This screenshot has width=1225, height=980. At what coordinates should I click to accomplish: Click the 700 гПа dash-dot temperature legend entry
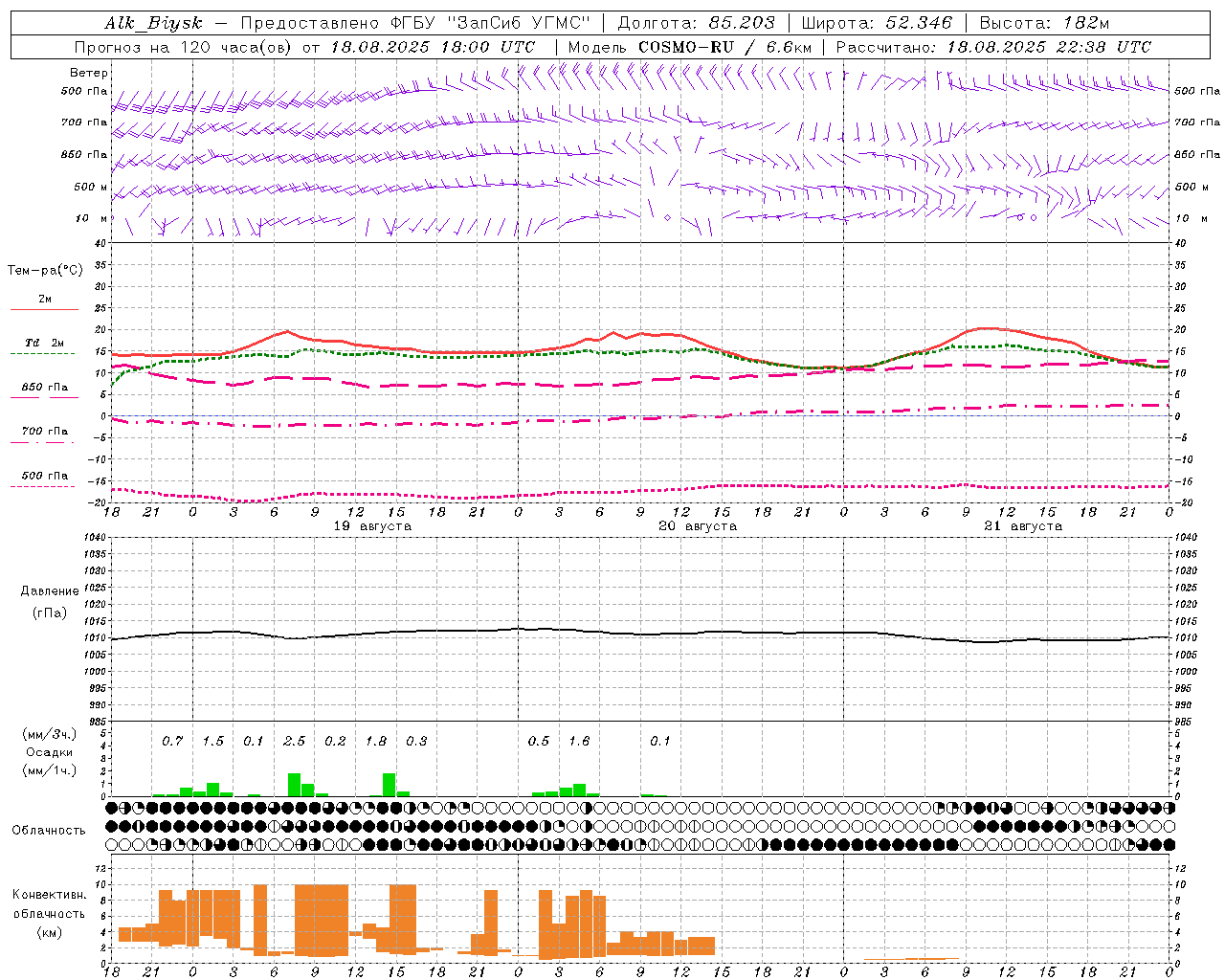(44, 432)
